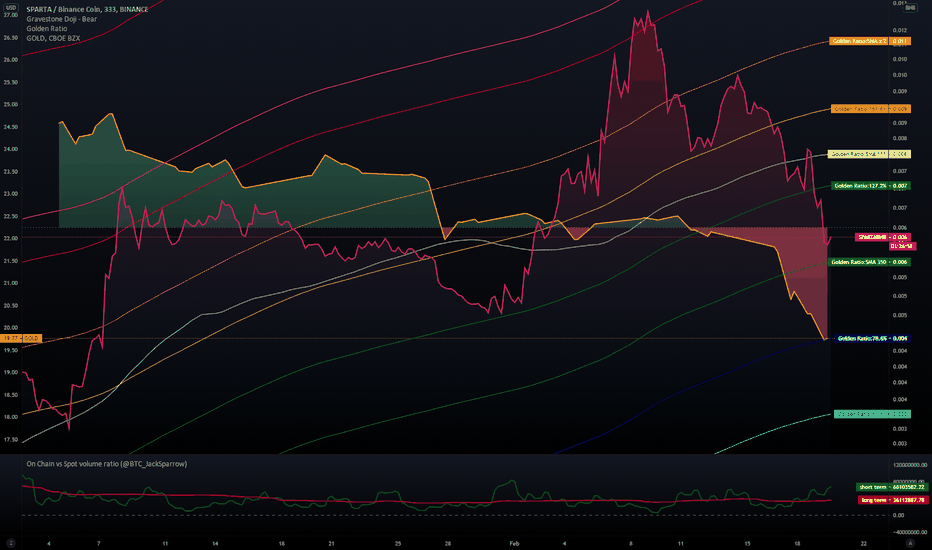Click the Golden Ratio:SMA 350 0.006 label

(869, 262)
